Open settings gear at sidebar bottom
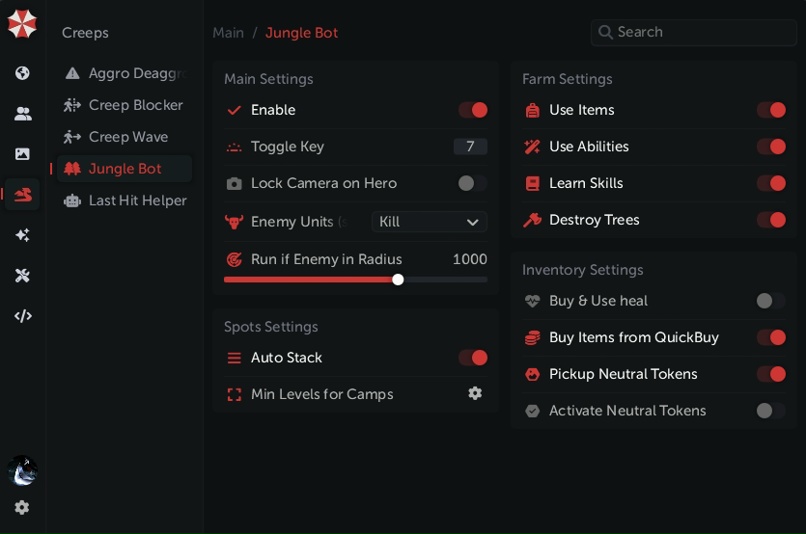The width and height of the screenshot is (806, 534). [x=22, y=507]
